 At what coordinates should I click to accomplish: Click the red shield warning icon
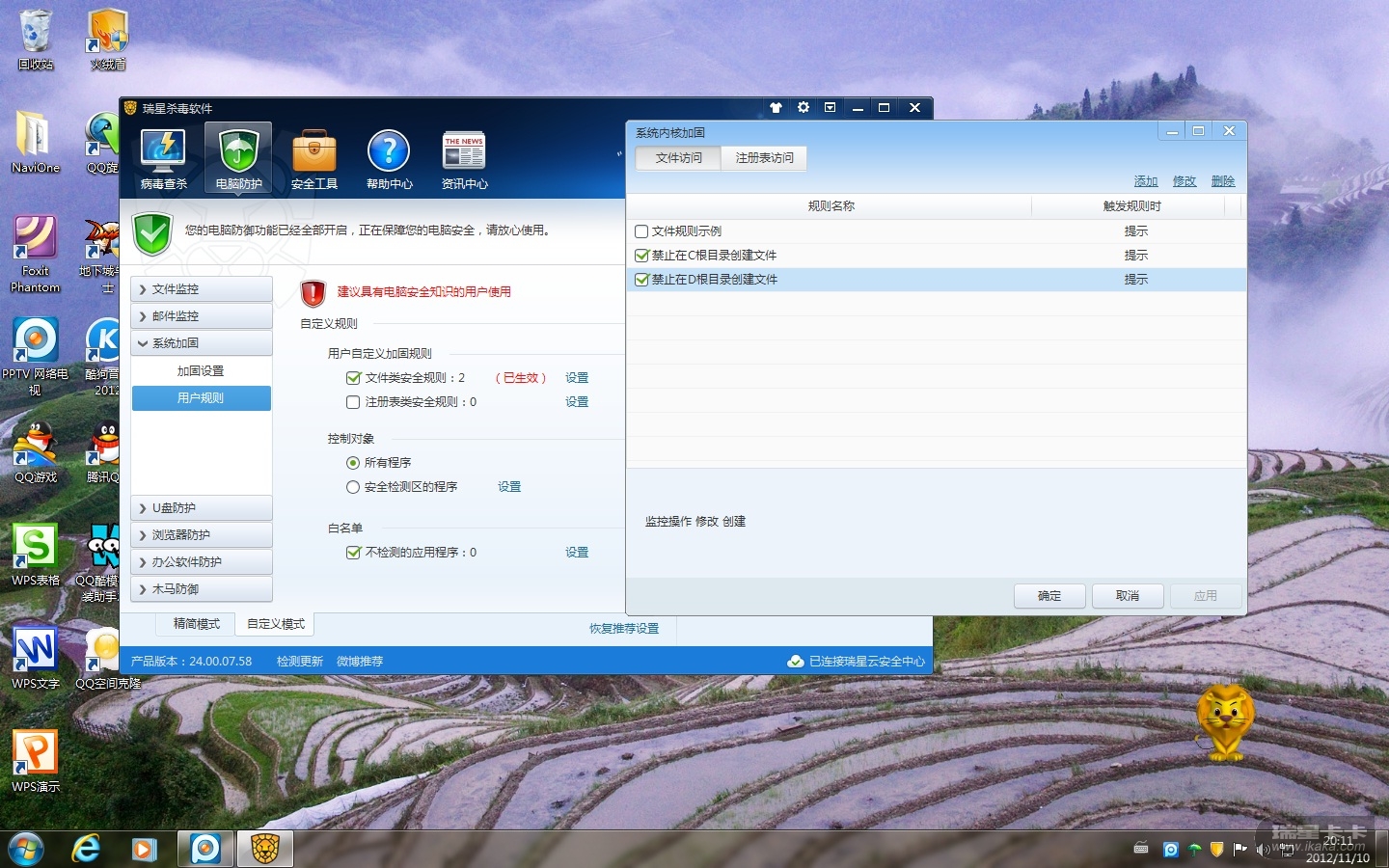pos(313,292)
